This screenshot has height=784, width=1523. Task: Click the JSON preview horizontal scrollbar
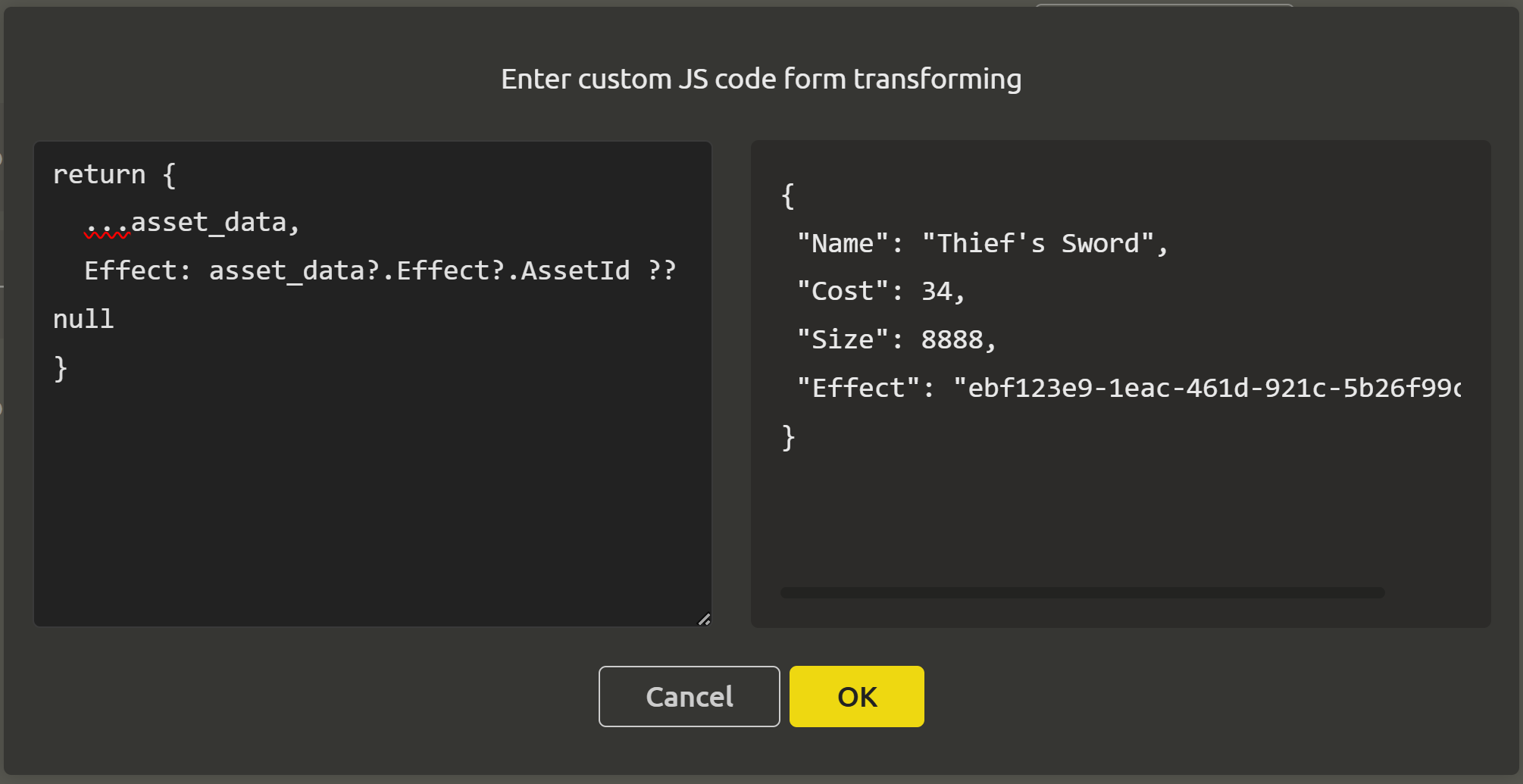[x=1082, y=592]
